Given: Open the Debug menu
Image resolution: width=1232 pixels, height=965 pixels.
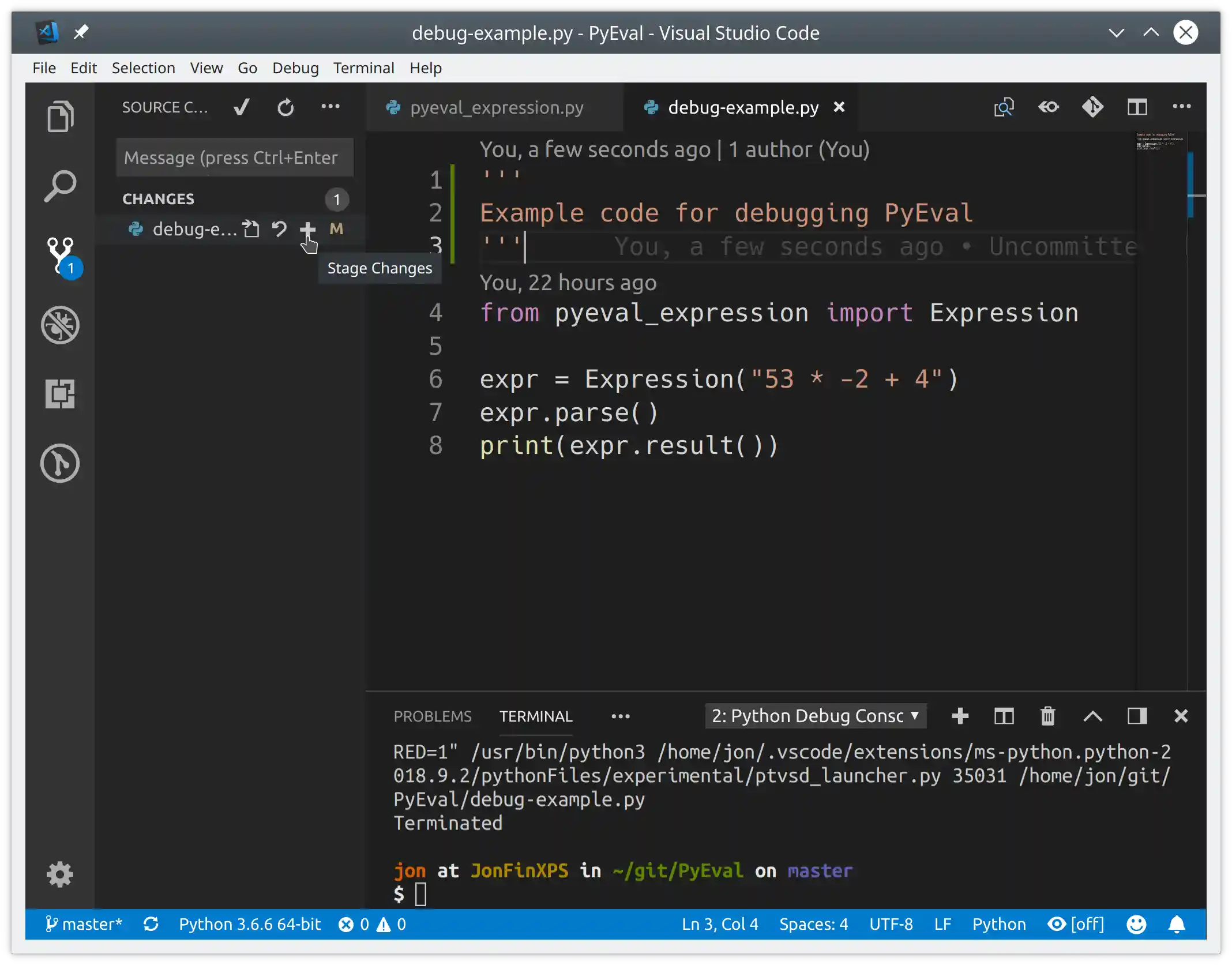Looking at the screenshot, I should point(295,67).
